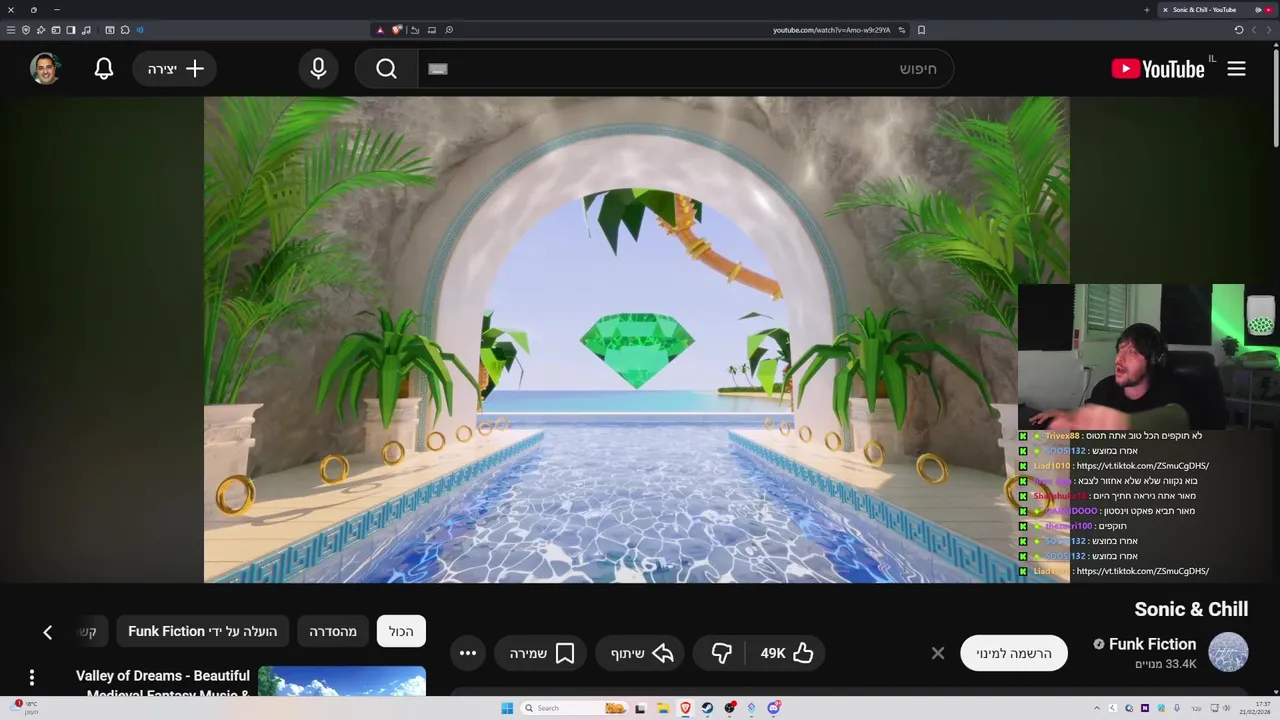This screenshot has width=1280, height=720.
Task: Select the הכול filter chip
Action: pyautogui.click(x=401, y=631)
